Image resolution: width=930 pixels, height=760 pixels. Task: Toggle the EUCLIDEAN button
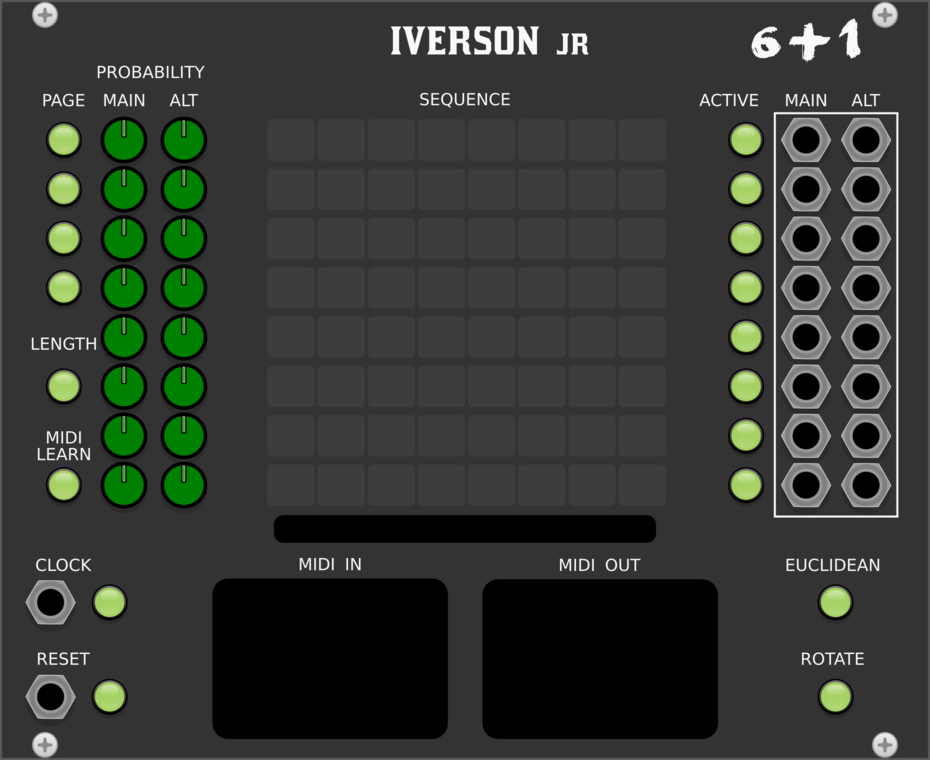pyautogui.click(x=835, y=602)
